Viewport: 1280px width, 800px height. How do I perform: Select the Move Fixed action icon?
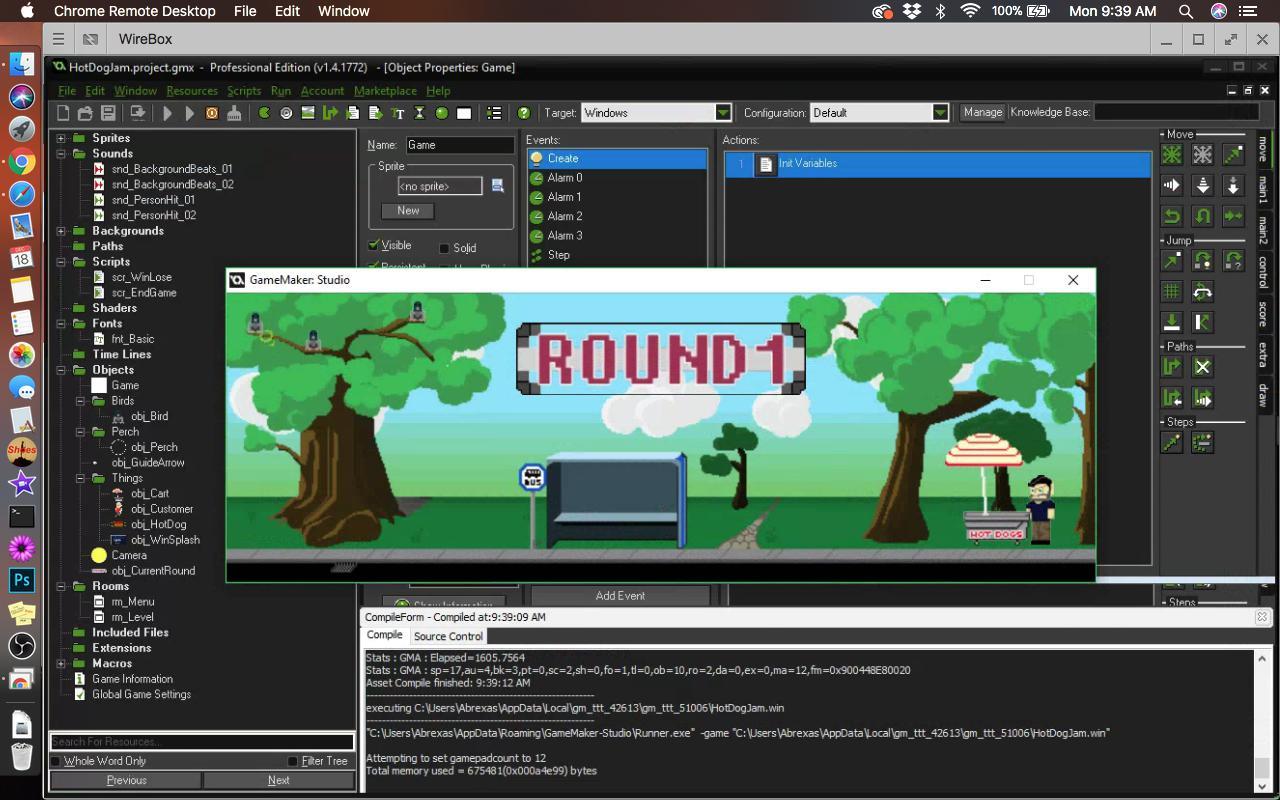[1172, 155]
